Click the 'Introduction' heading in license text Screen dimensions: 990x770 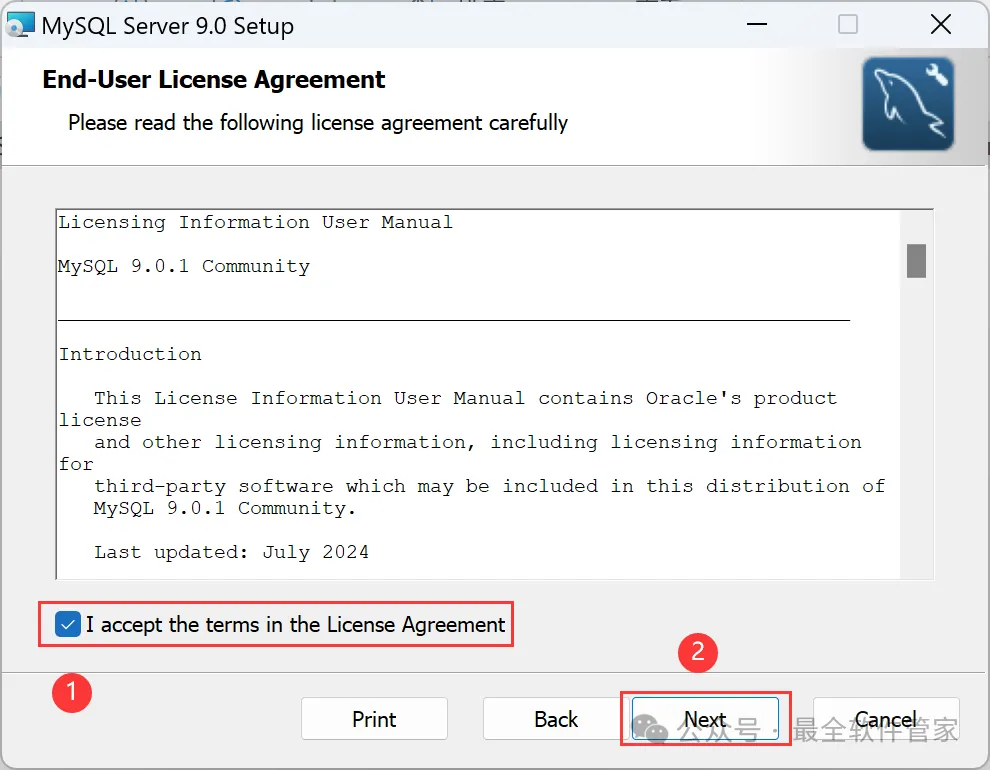(x=130, y=354)
